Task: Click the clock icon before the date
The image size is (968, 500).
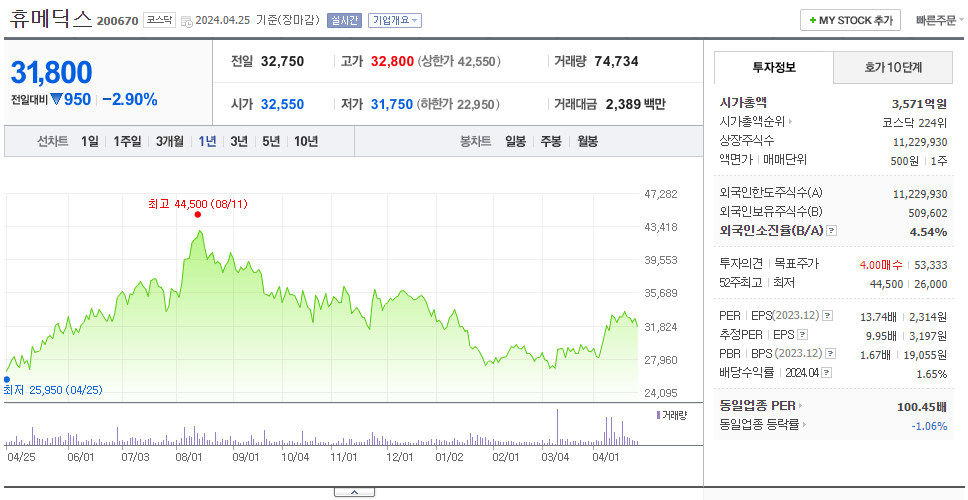Action: (x=188, y=20)
